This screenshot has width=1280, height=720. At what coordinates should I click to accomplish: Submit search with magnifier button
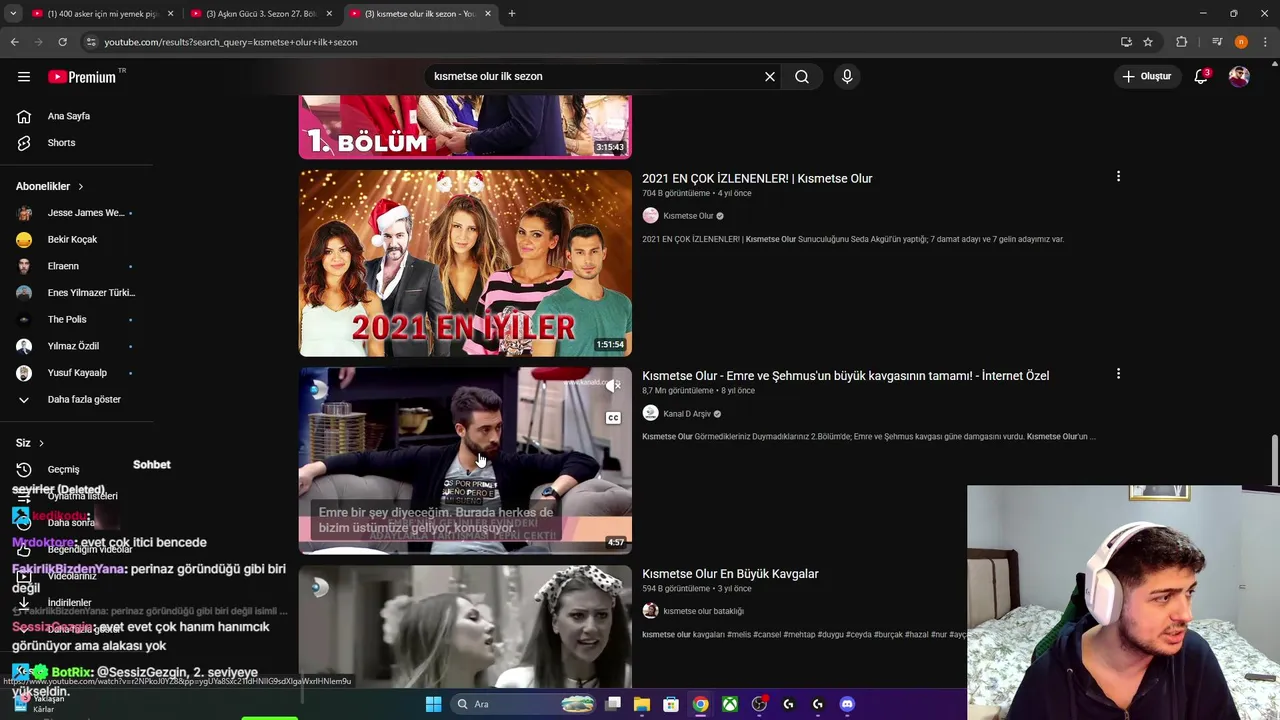pyautogui.click(x=802, y=76)
